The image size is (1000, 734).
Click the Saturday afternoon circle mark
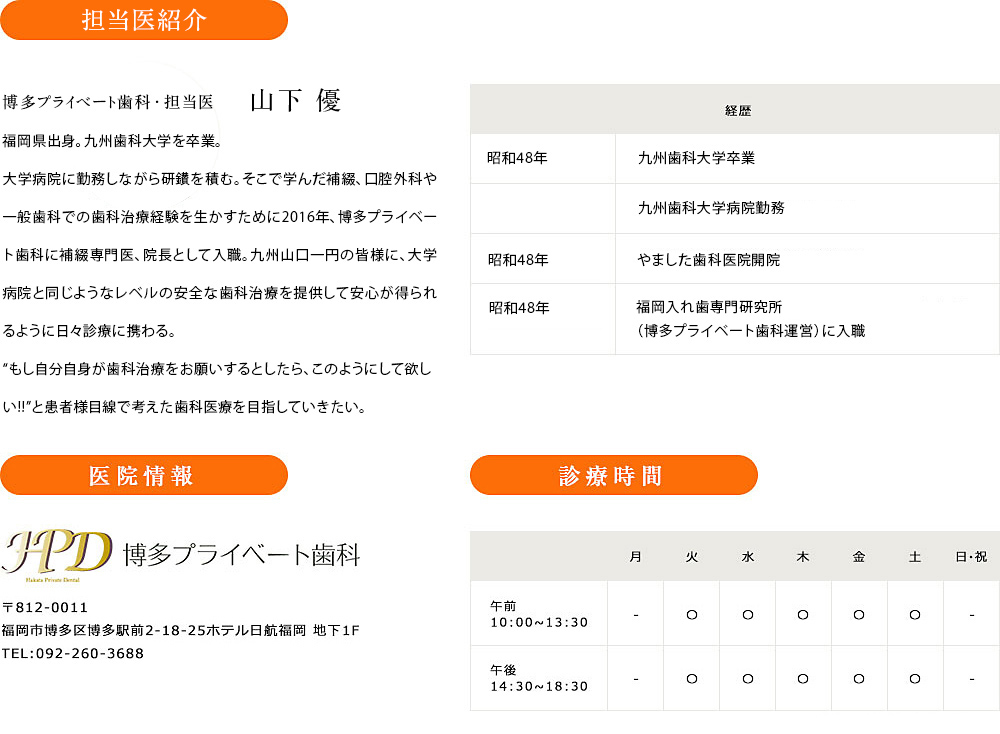coord(915,679)
